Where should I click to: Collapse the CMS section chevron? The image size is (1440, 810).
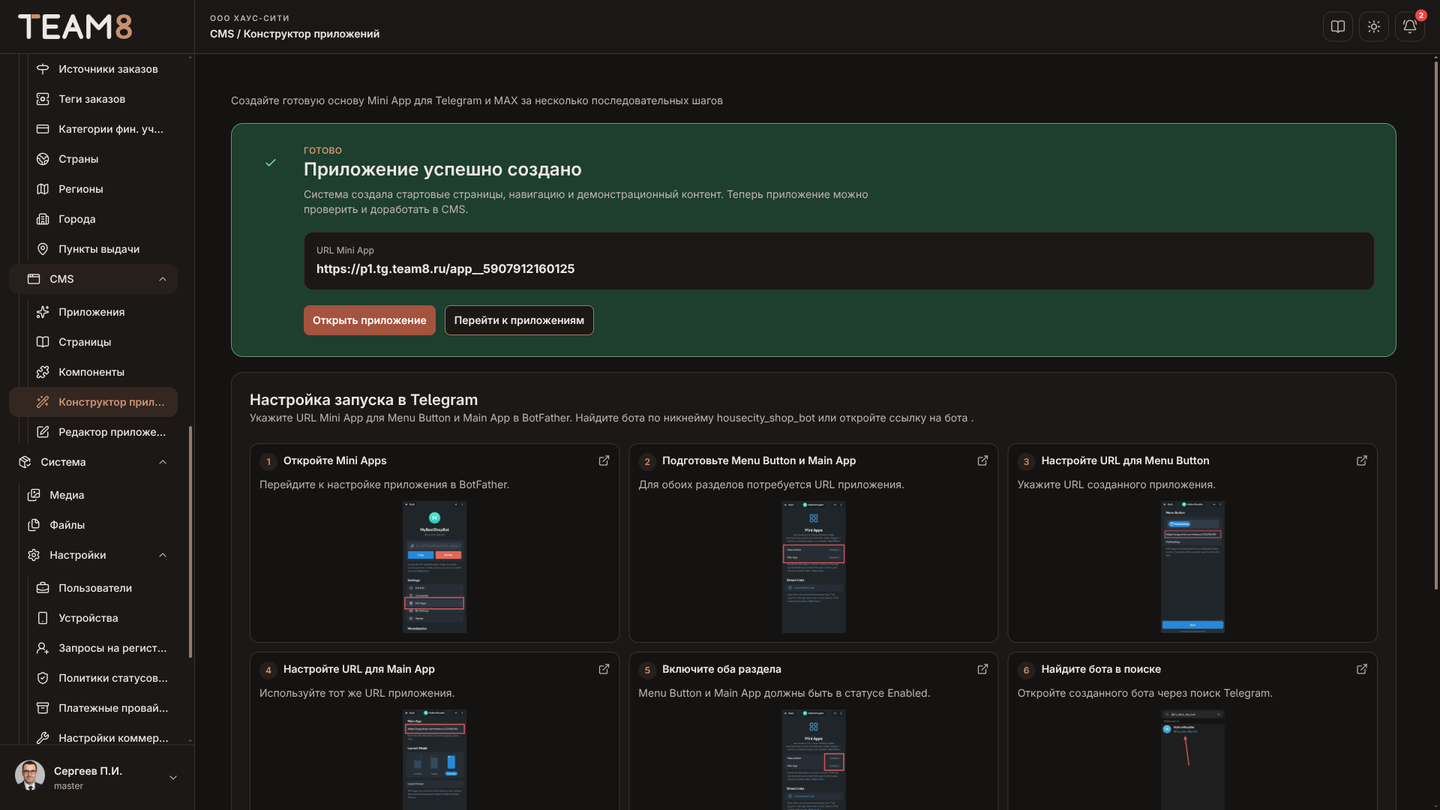pos(163,279)
